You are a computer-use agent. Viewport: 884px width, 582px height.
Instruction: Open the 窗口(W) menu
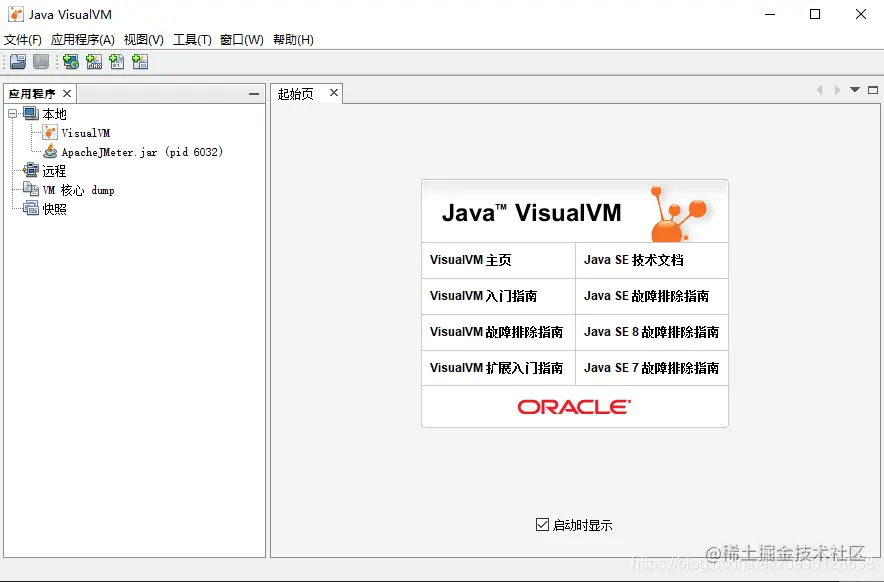click(242, 39)
